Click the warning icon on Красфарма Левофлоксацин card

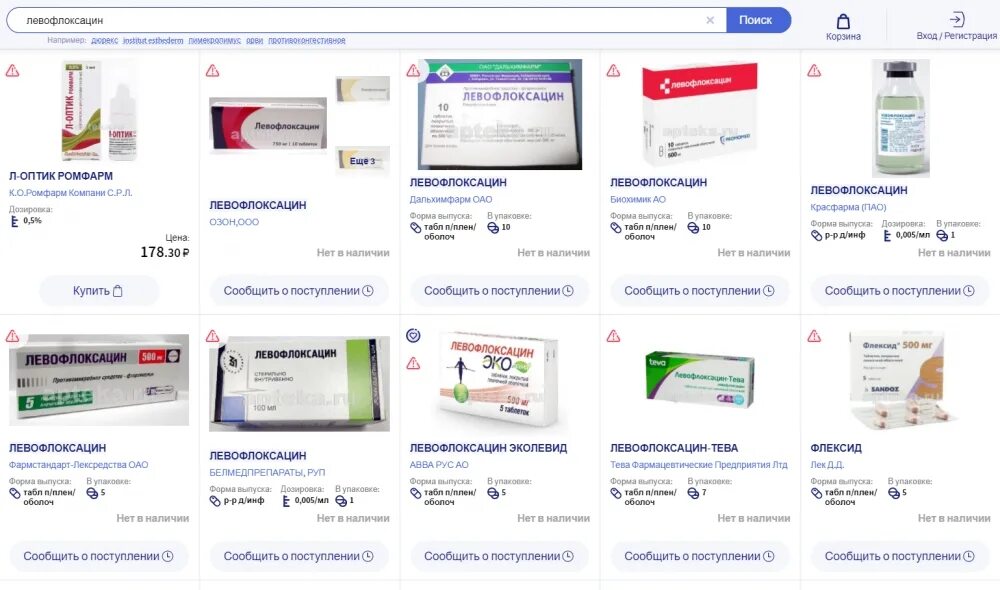tap(814, 71)
